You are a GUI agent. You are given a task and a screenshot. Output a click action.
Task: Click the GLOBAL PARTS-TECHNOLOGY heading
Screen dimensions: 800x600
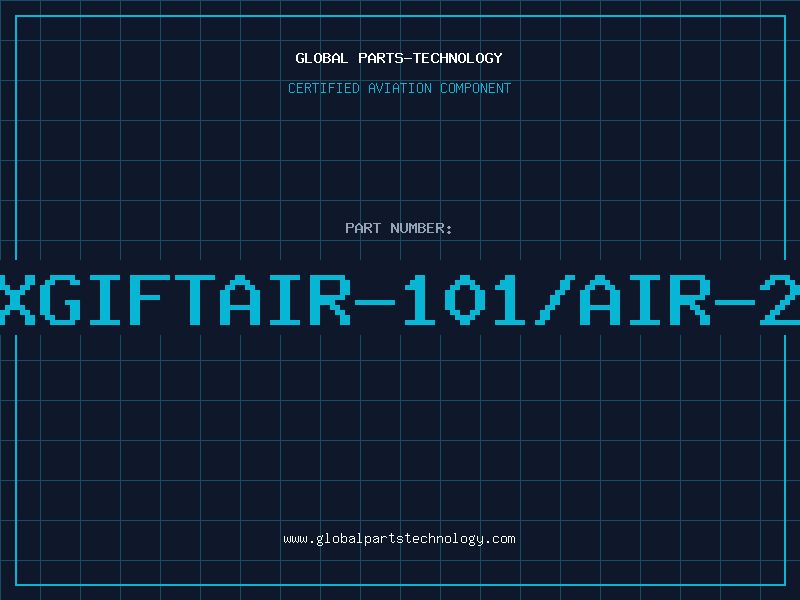(x=399, y=58)
